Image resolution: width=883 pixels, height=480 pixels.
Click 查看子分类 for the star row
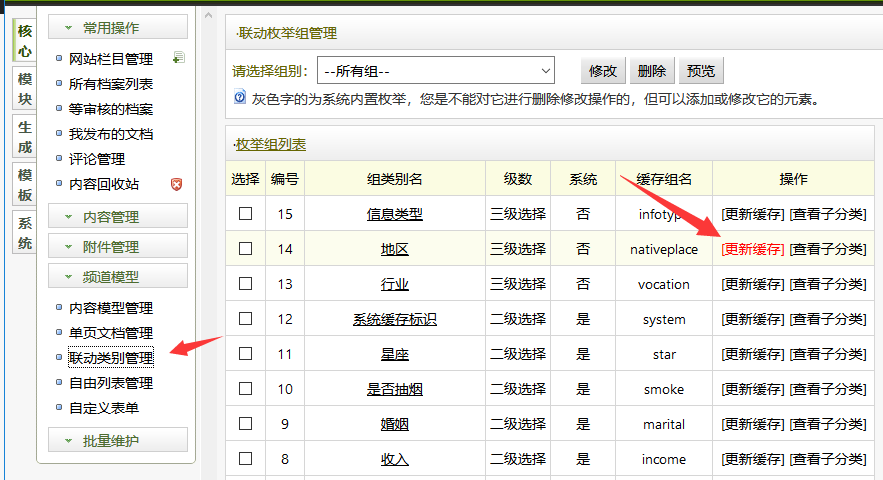pos(828,354)
